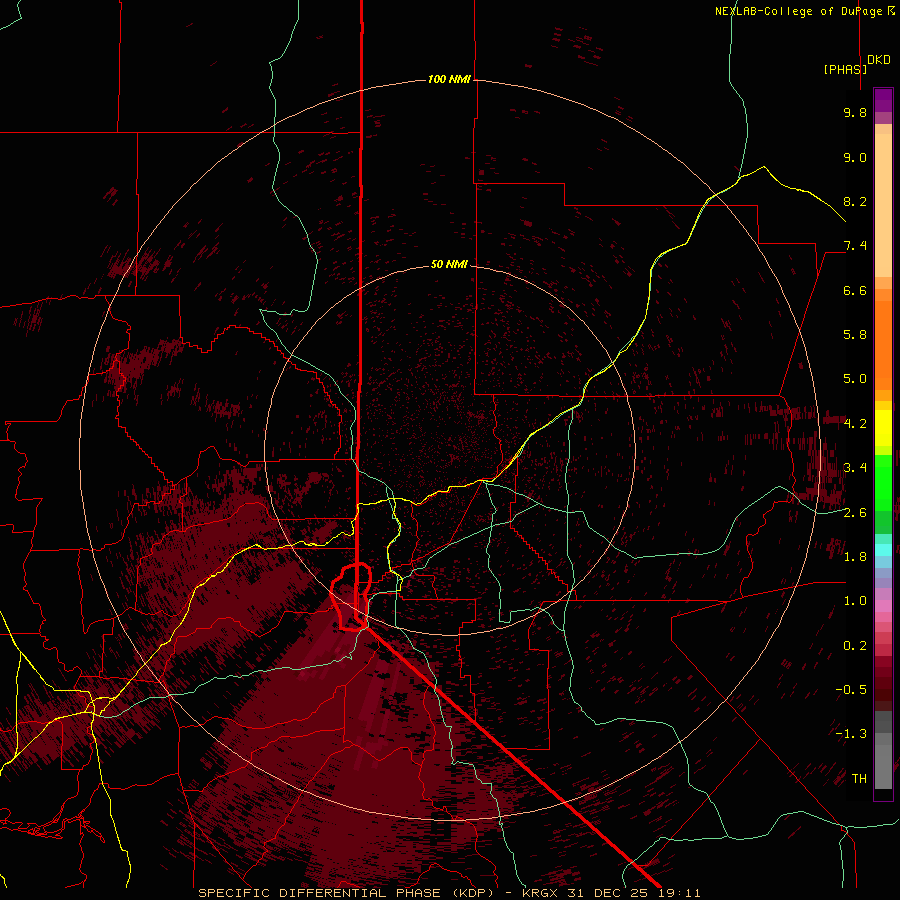Click the 5.0 scale value
Screen dimensions: 900x900
coord(855,379)
